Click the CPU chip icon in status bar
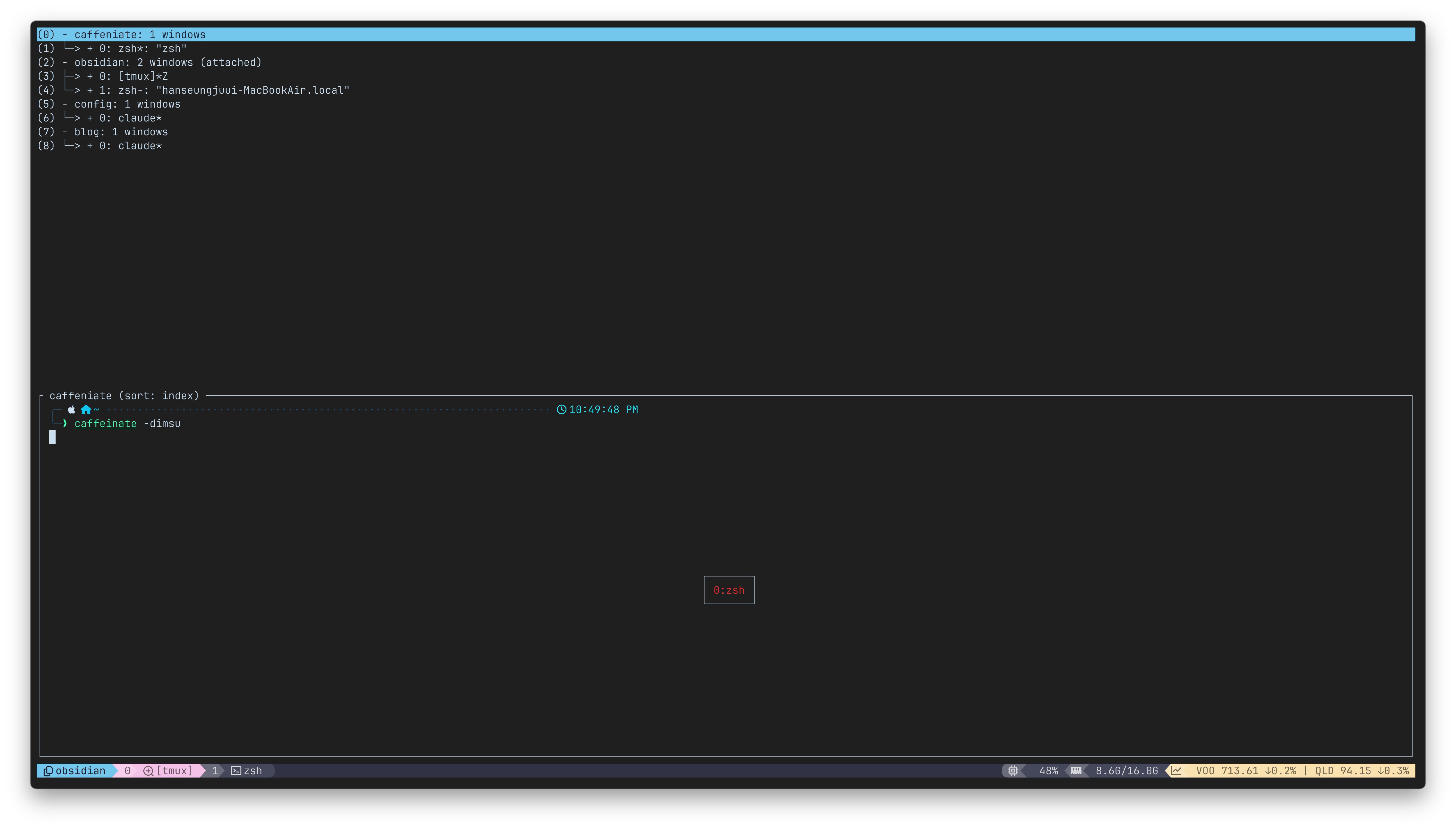This screenshot has width=1456, height=829. (x=1013, y=770)
